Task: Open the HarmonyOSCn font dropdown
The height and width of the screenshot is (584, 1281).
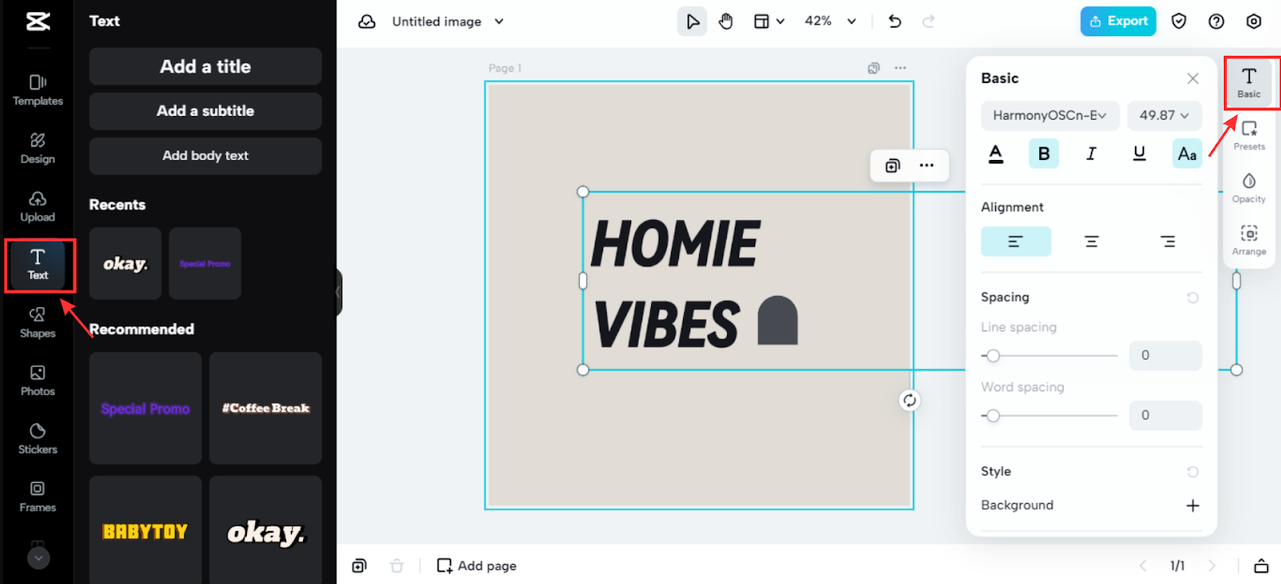Action: coord(1050,116)
